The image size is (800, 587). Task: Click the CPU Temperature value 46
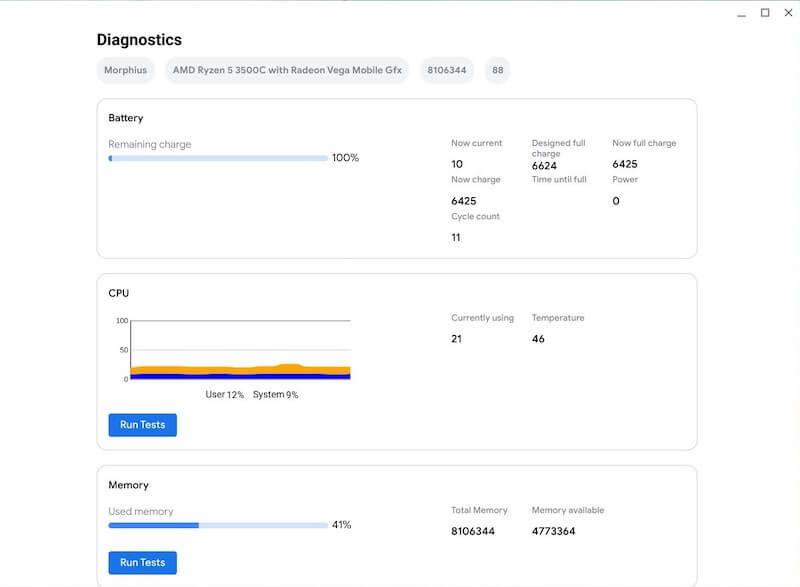coord(538,339)
